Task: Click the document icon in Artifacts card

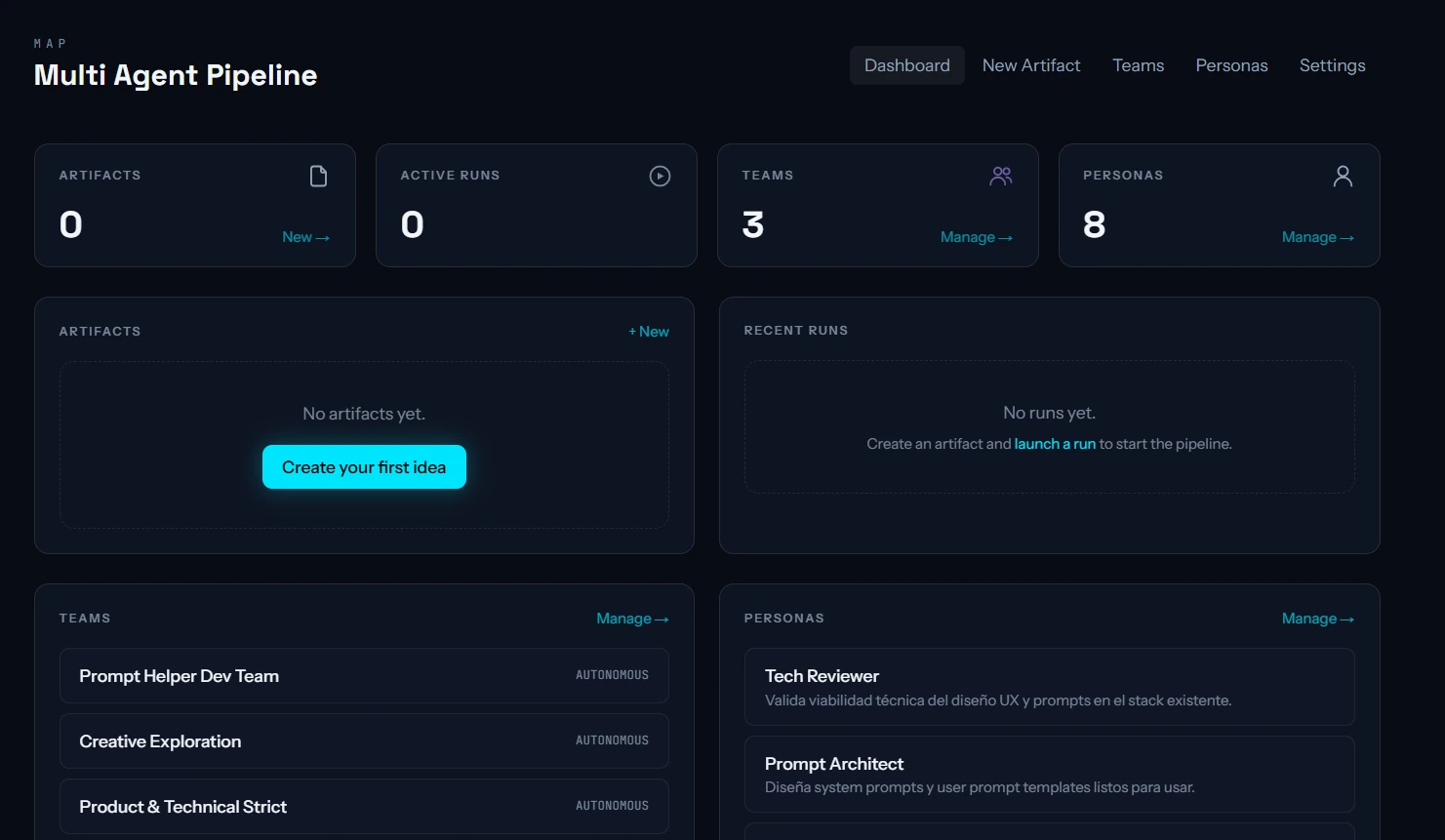Action: (x=318, y=176)
